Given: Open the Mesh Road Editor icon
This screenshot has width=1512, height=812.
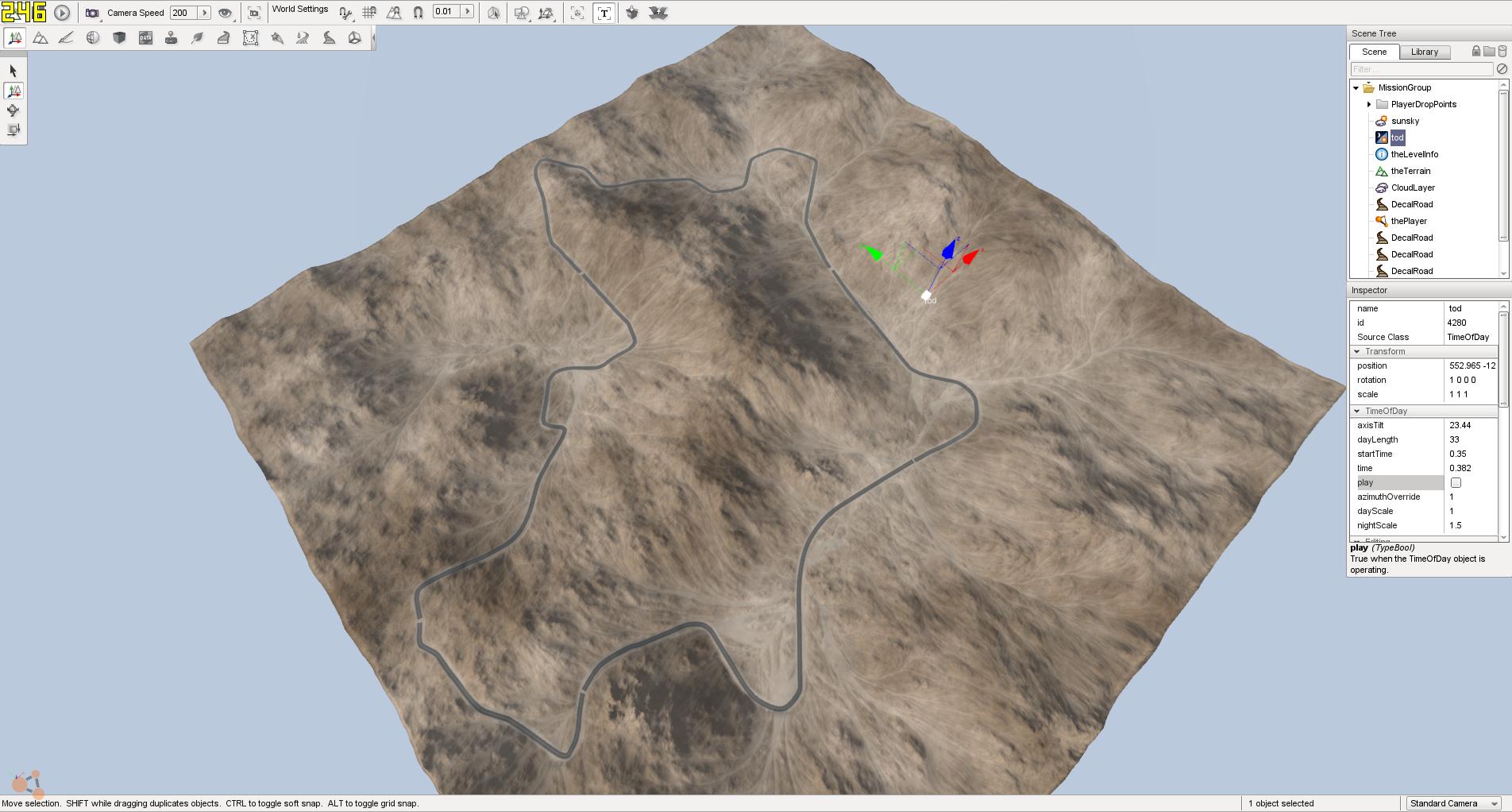Looking at the screenshot, I should [x=223, y=37].
